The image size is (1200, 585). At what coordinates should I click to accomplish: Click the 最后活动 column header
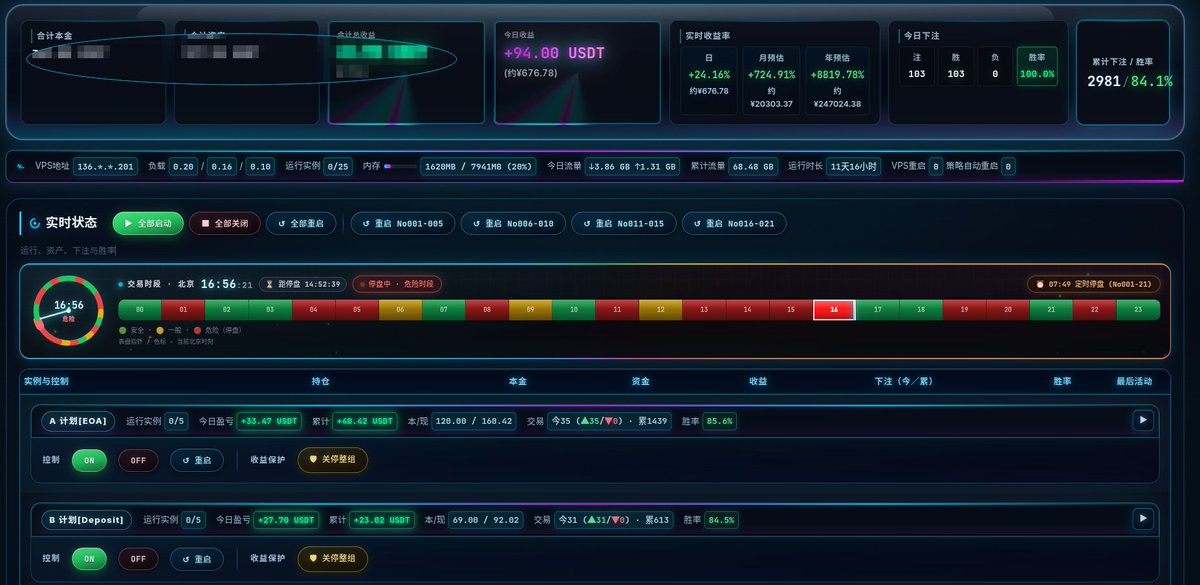1134,381
